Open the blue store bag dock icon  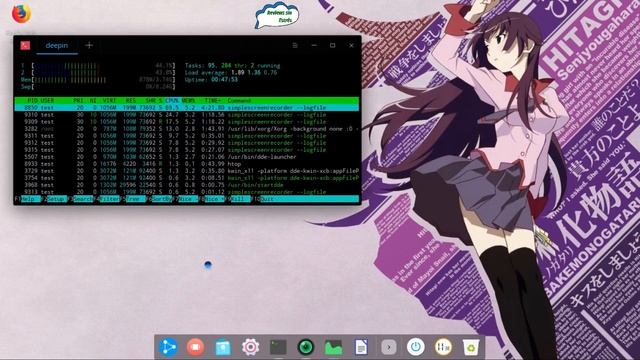pyautogui.click(x=223, y=347)
